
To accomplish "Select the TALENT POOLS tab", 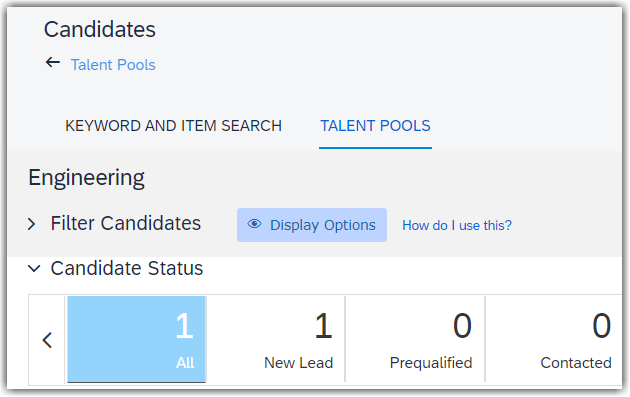I will (375, 126).
